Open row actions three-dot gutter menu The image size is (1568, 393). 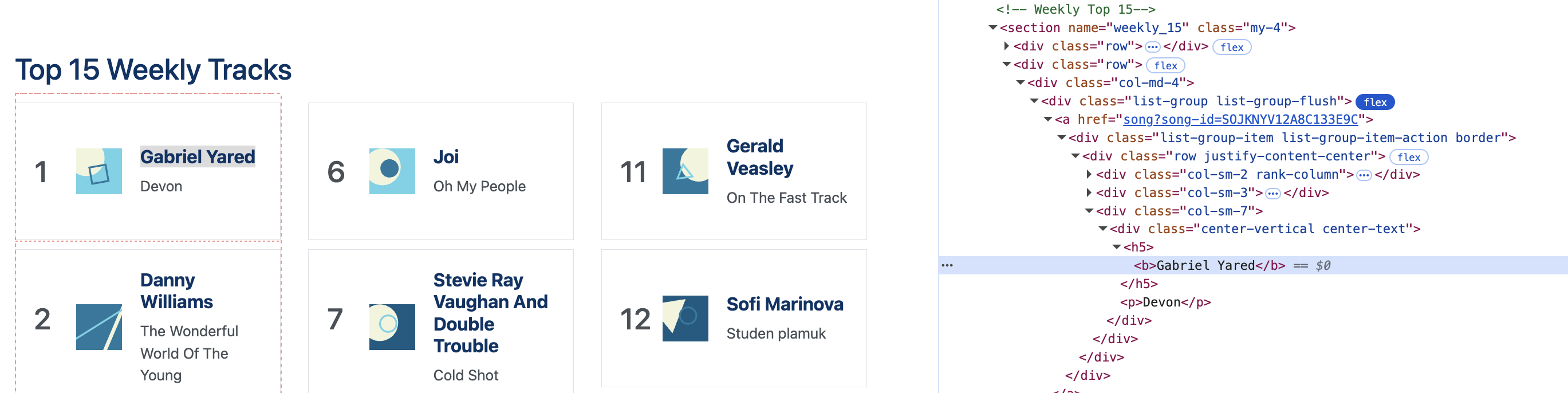click(x=947, y=265)
